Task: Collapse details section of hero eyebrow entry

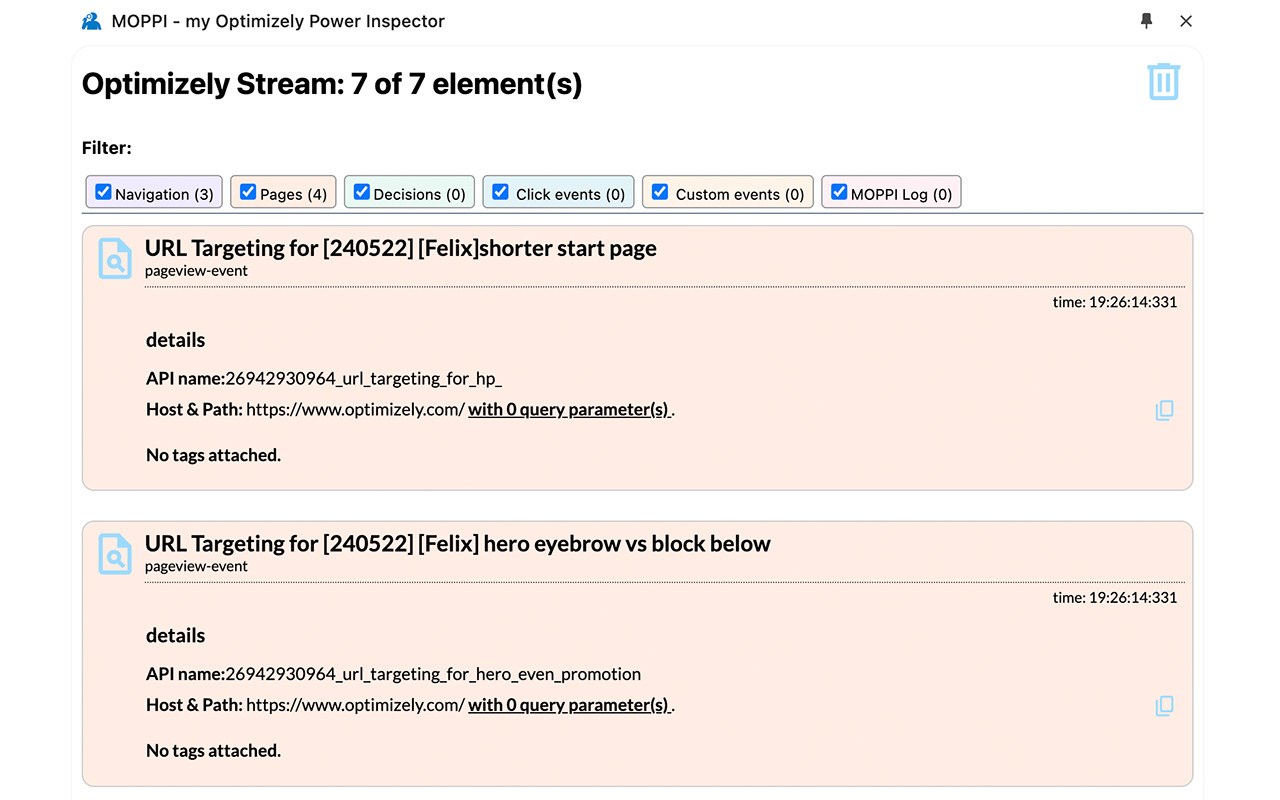Action: tap(175, 636)
